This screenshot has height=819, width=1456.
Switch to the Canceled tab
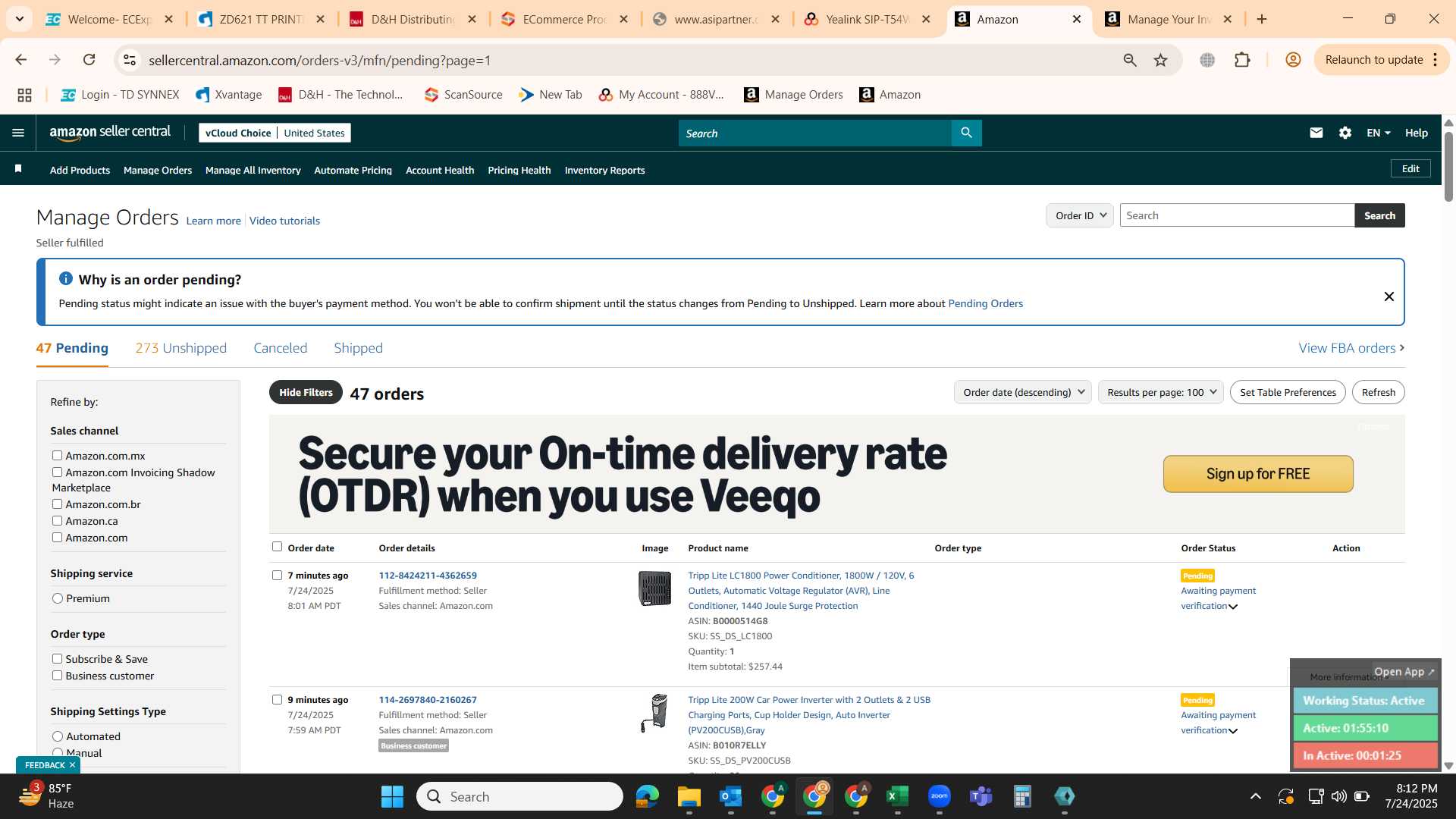pos(280,348)
